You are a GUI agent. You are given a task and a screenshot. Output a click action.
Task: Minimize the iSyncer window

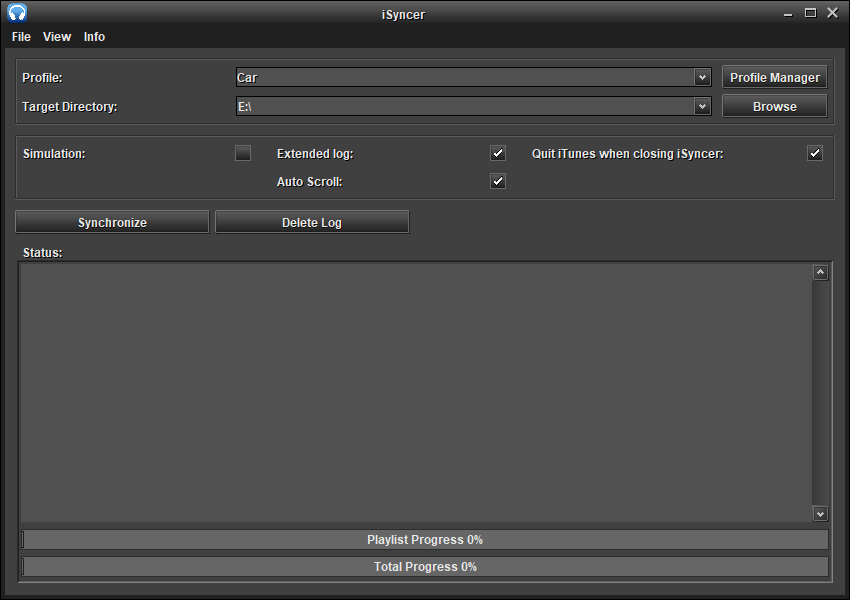click(x=788, y=14)
